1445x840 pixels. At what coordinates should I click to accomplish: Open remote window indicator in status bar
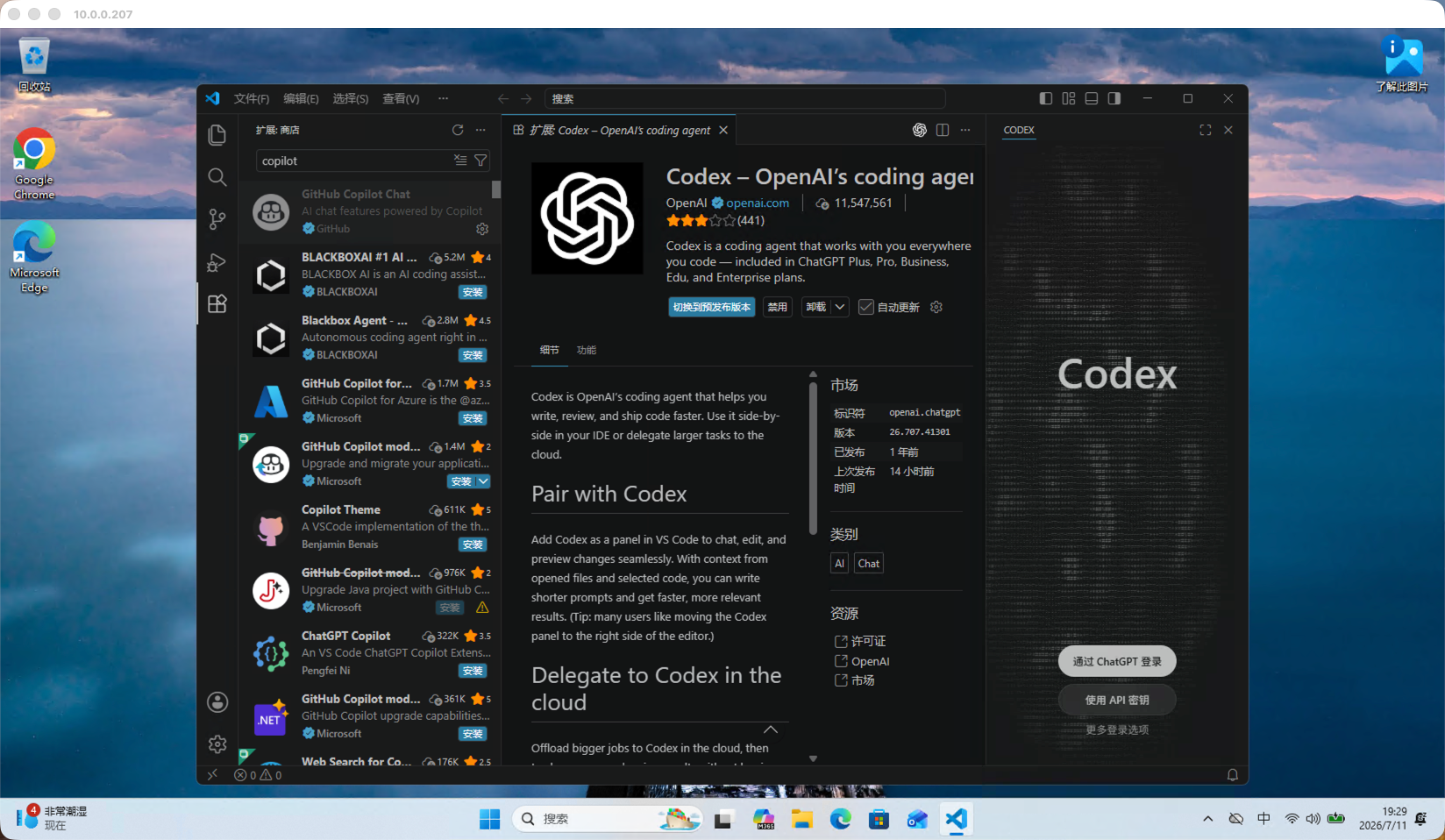click(212, 775)
